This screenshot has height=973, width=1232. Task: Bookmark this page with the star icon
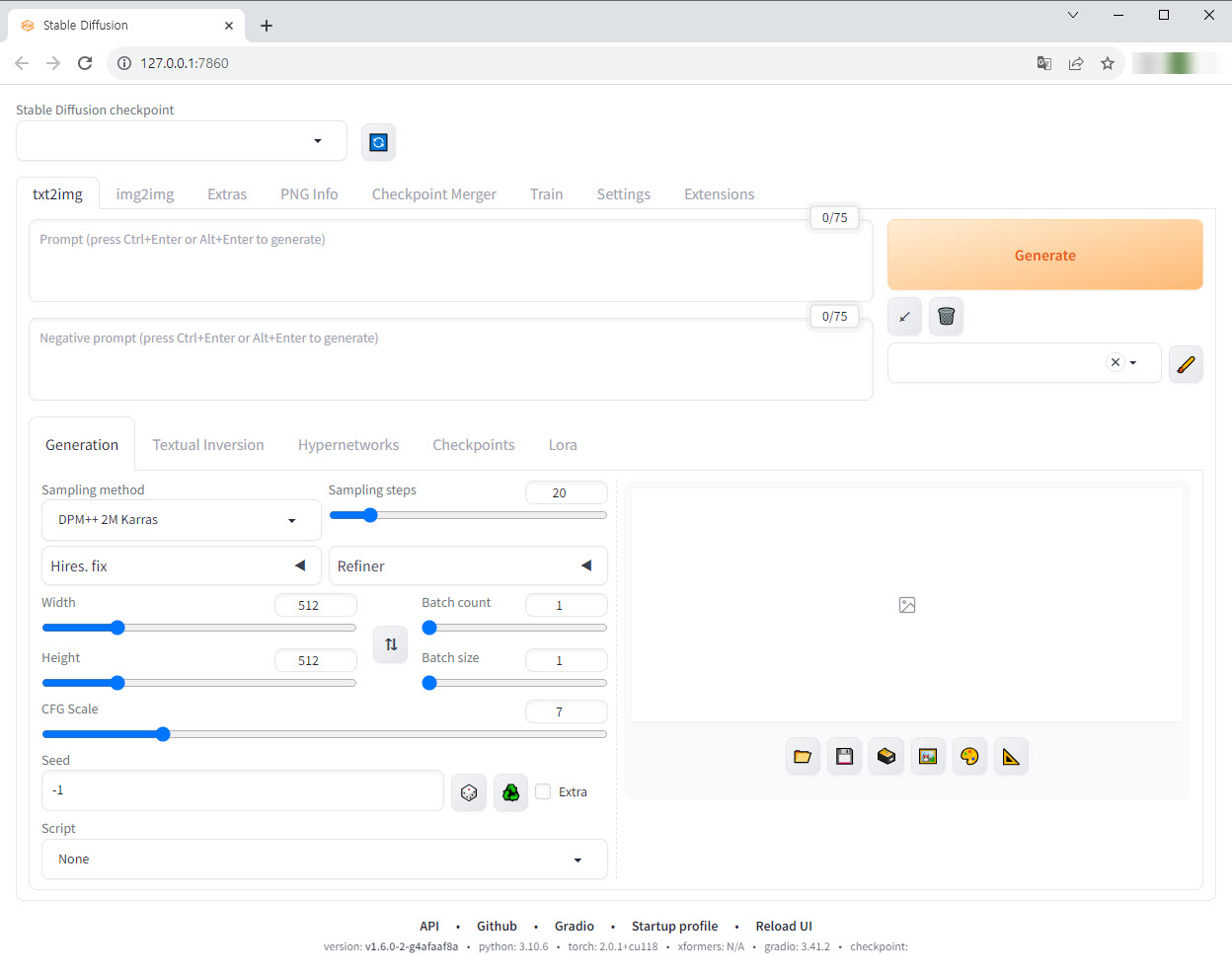click(1108, 63)
